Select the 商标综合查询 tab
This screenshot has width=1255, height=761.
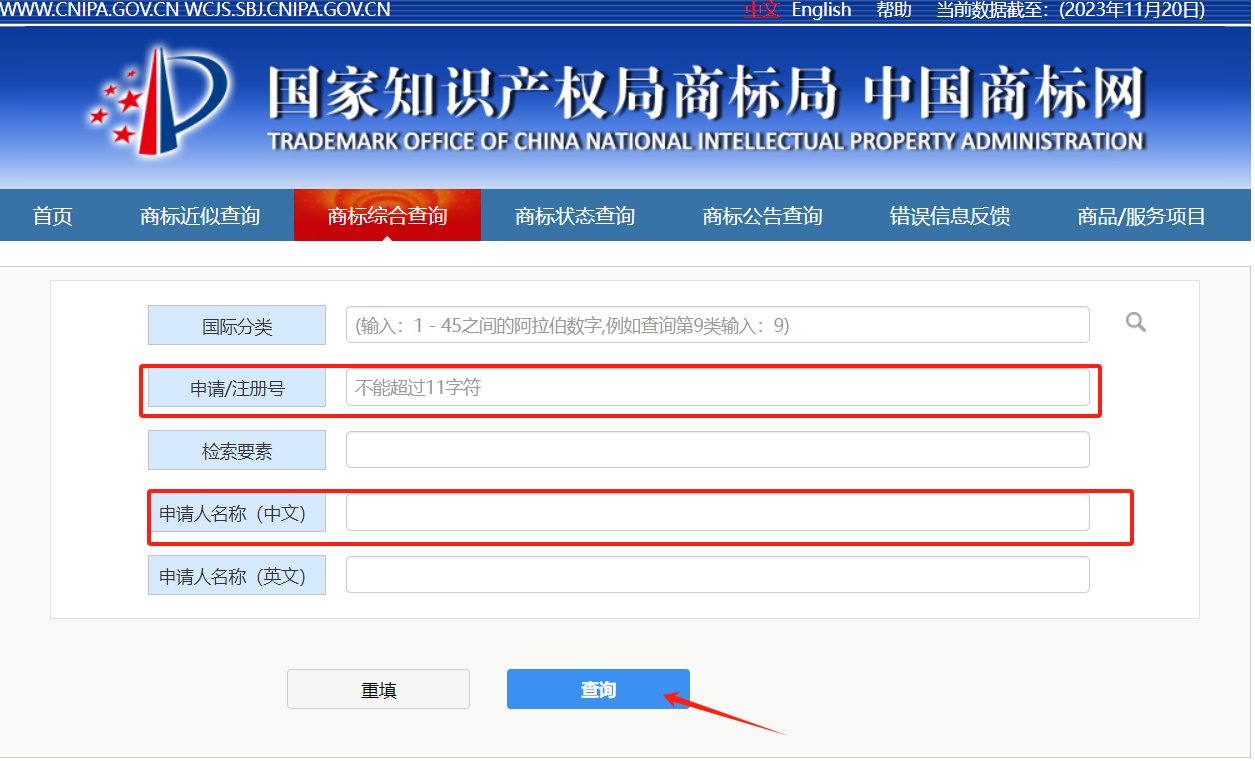pyautogui.click(x=387, y=216)
